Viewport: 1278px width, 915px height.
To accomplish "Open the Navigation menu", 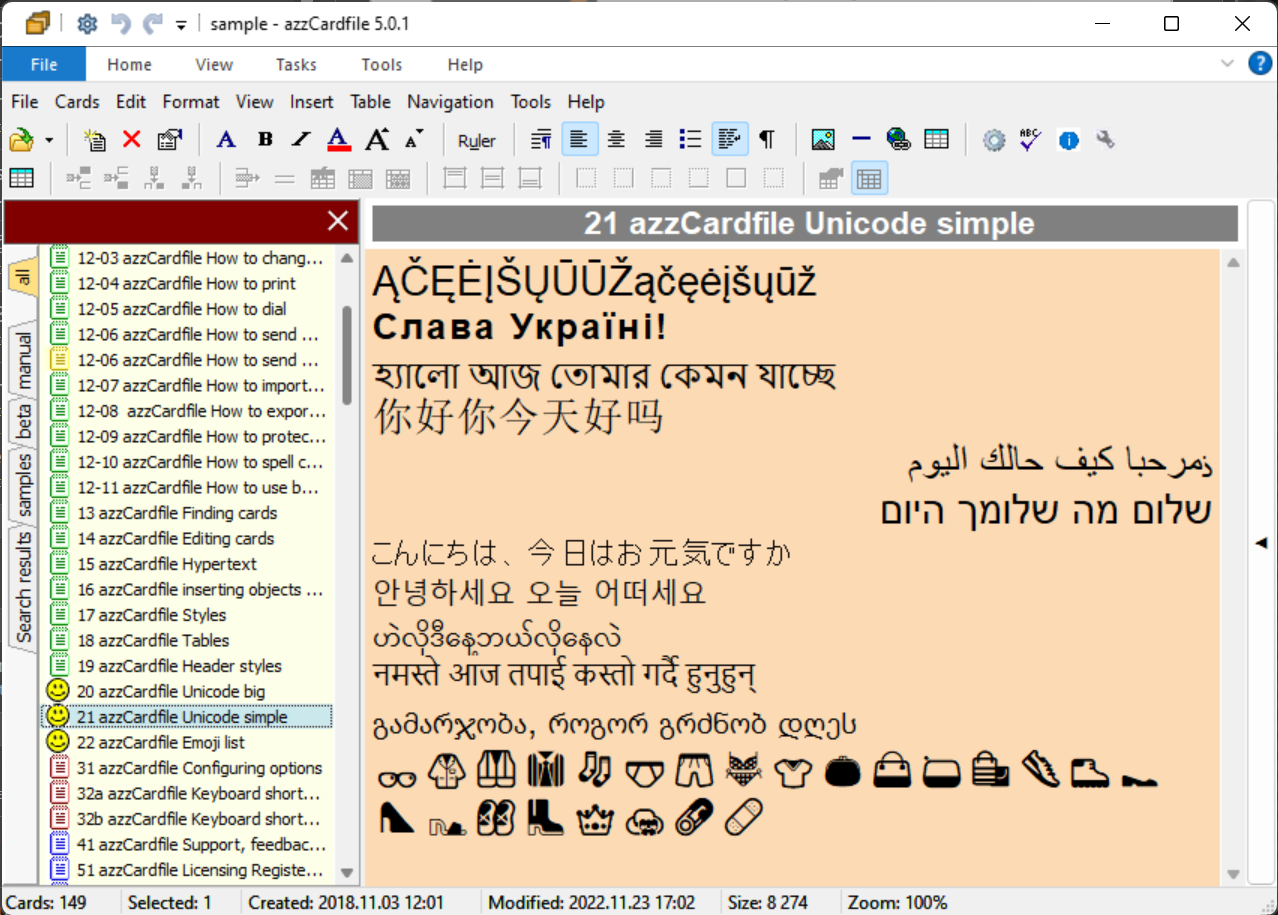I will click(x=450, y=102).
